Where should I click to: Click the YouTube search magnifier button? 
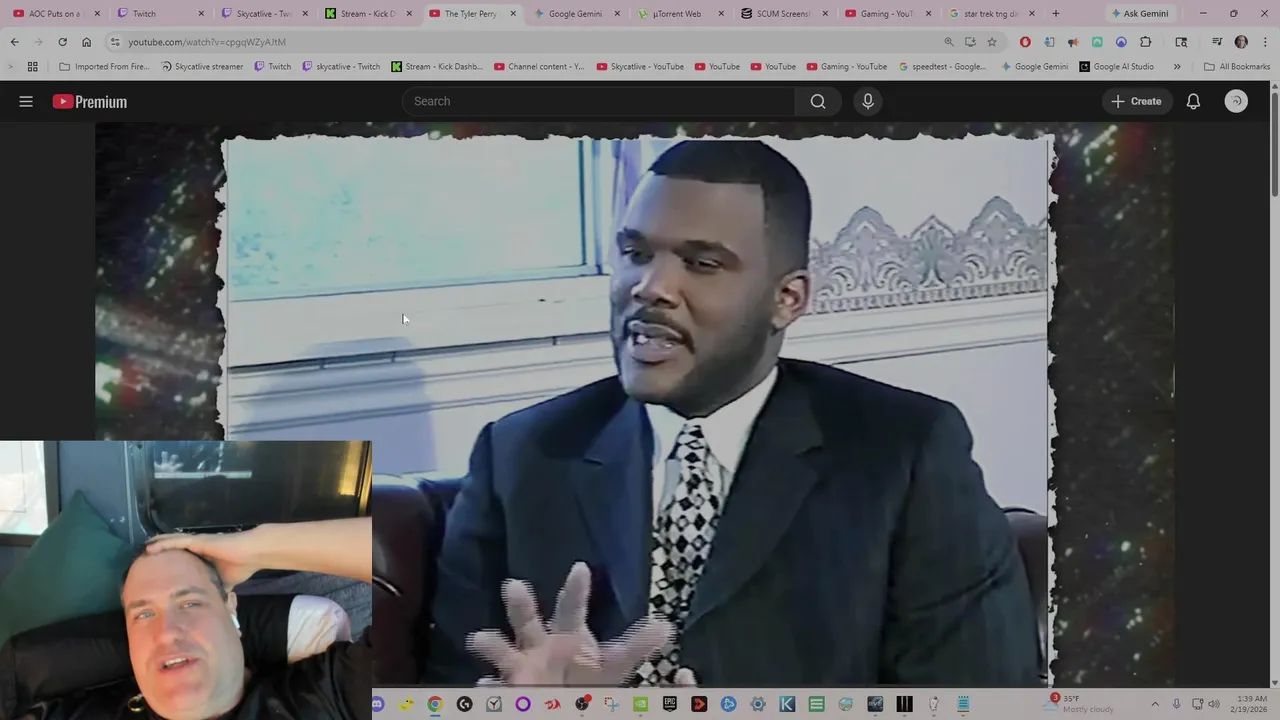[818, 101]
